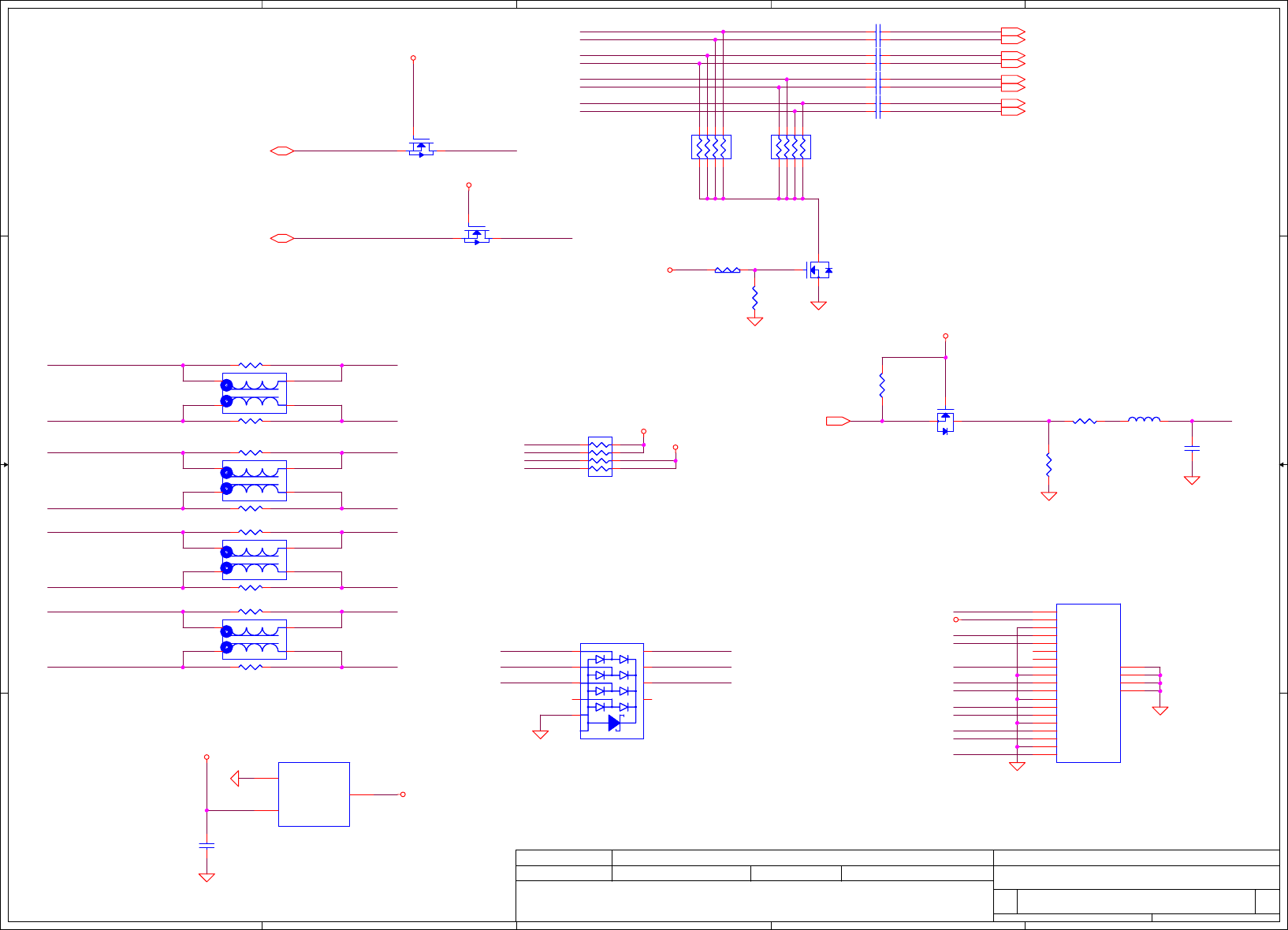Click the inductor coil symbol in the filter circuit
Viewport: 1288px width, 930px height.
(x=1144, y=419)
